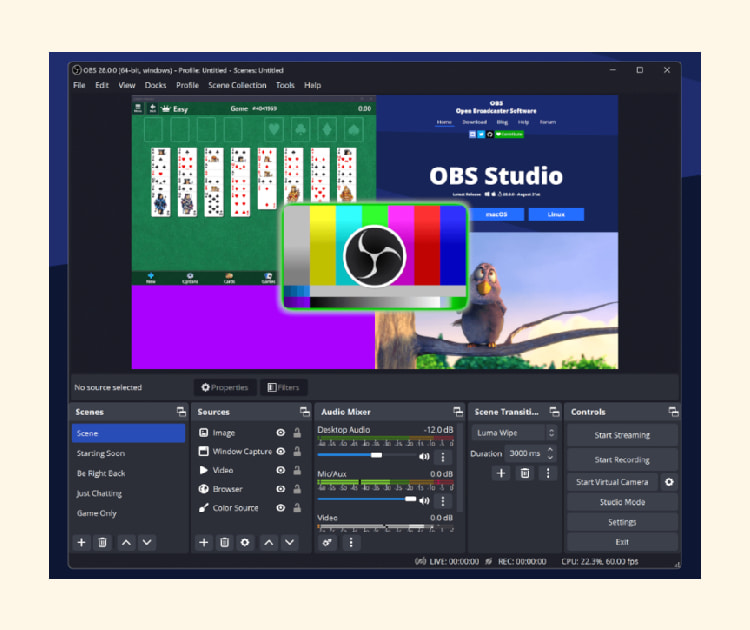
Task: Open the Luma Wipe transition dropdown
Action: coord(514,433)
